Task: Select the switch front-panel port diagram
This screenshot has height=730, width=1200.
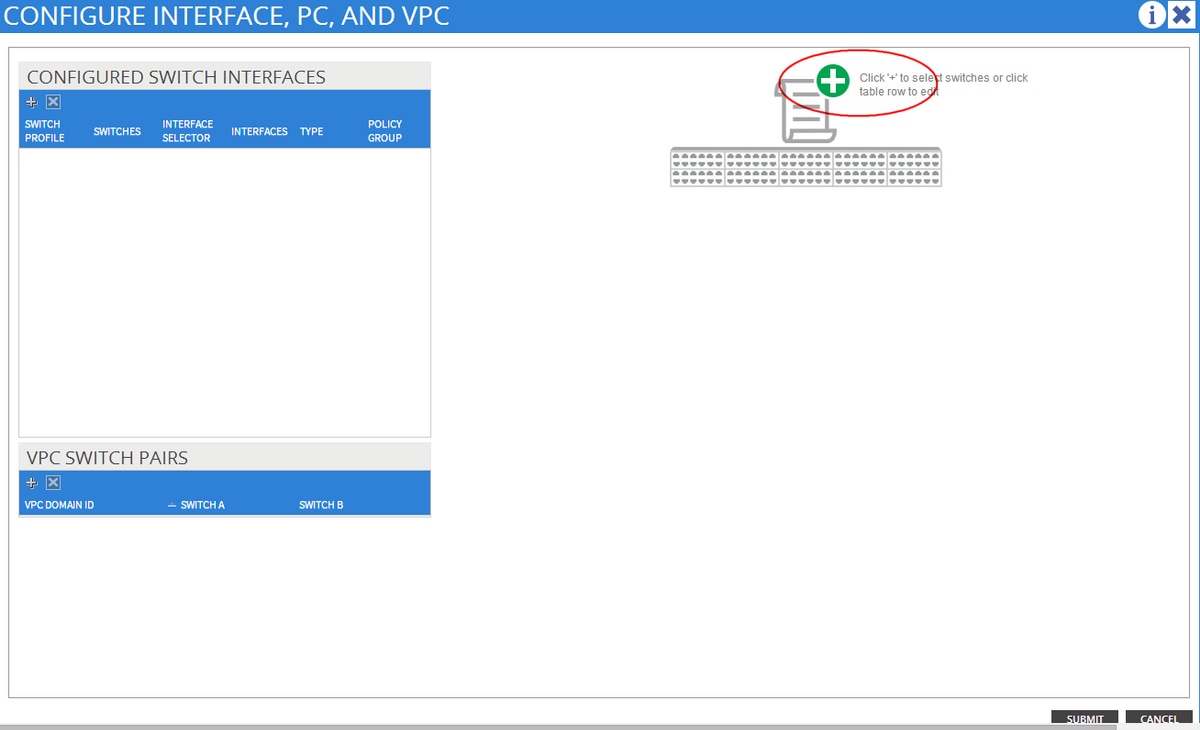Action: click(805, 168)
